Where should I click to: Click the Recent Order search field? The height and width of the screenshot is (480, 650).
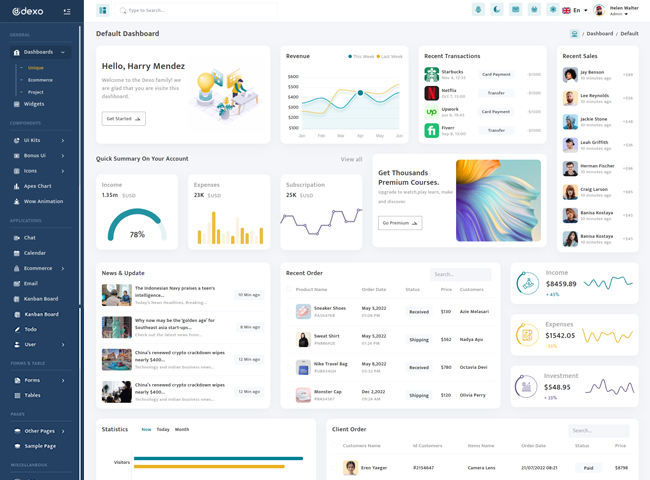(460, 274)
